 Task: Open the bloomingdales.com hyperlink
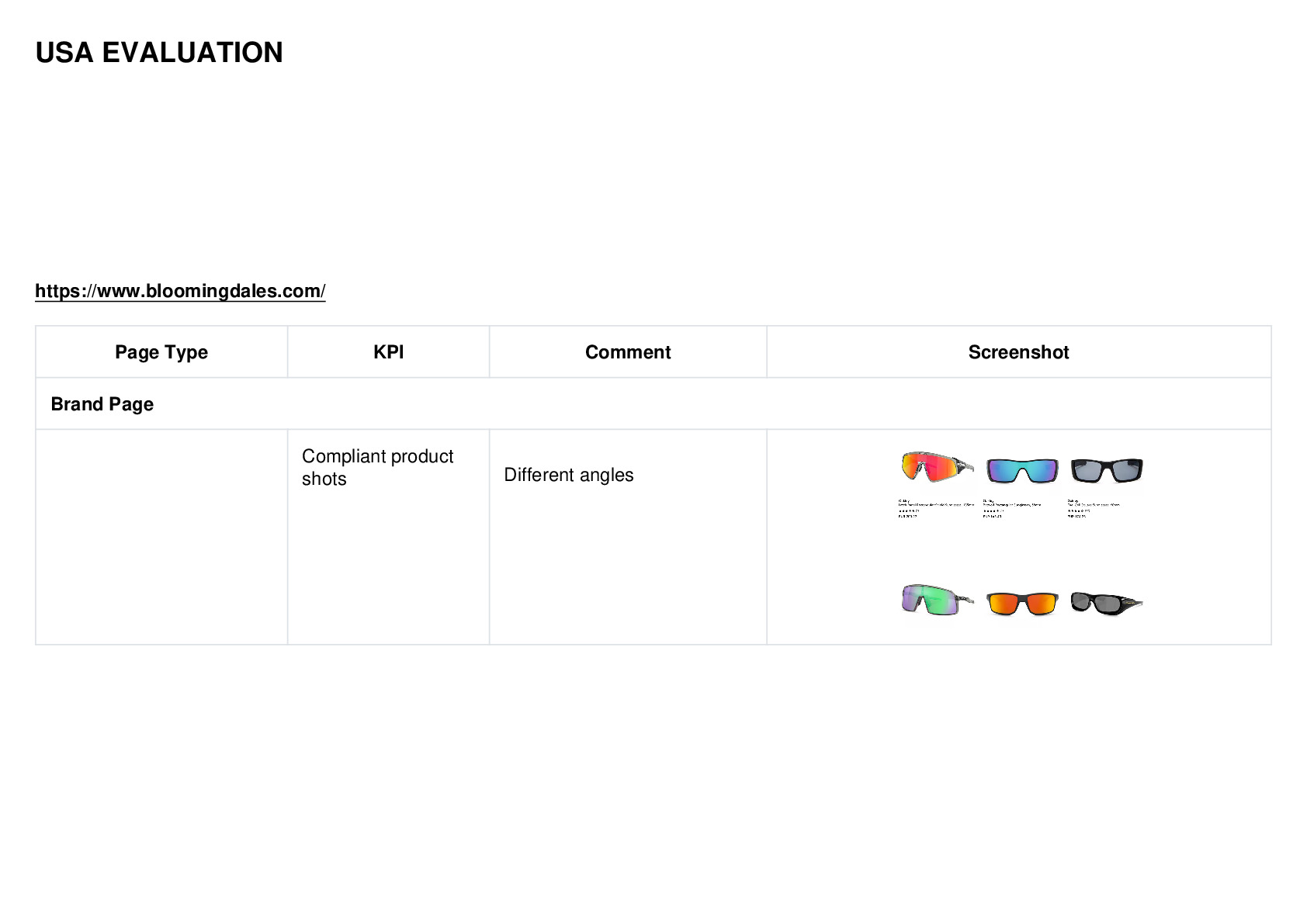click(180, 291)
